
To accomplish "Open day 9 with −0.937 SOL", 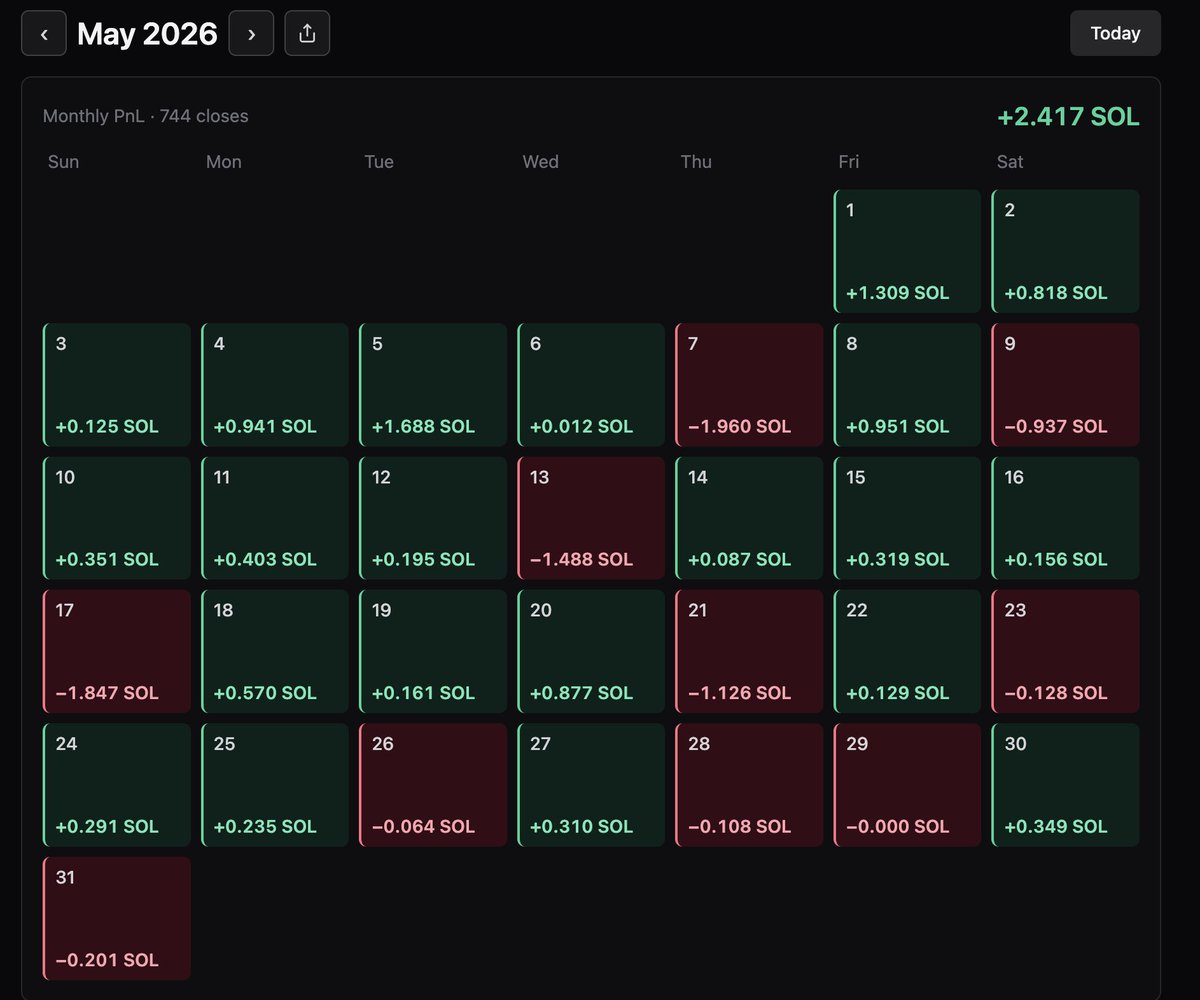I will point(1066,385).
